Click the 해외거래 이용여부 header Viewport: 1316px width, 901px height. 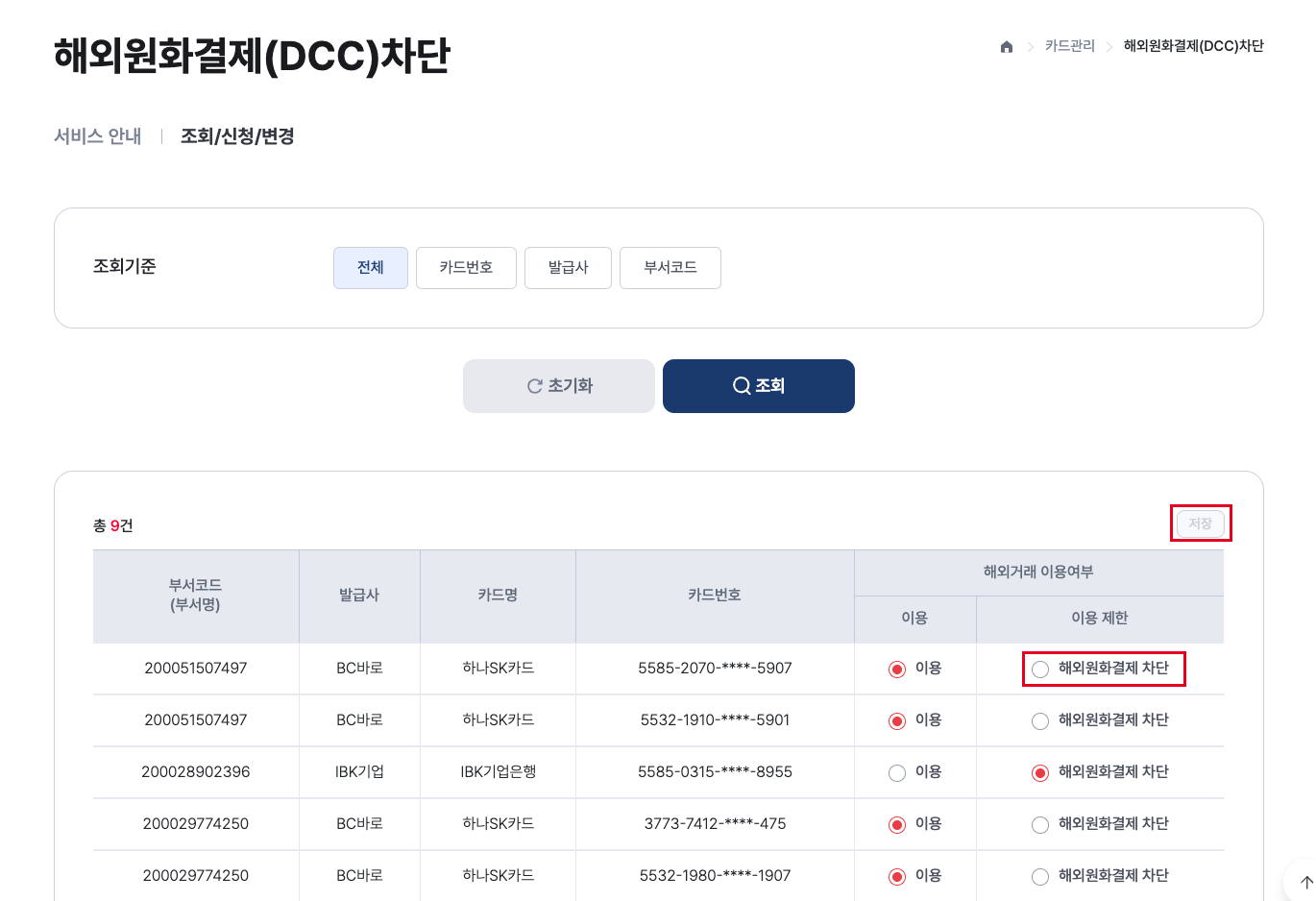point(1038,572)
